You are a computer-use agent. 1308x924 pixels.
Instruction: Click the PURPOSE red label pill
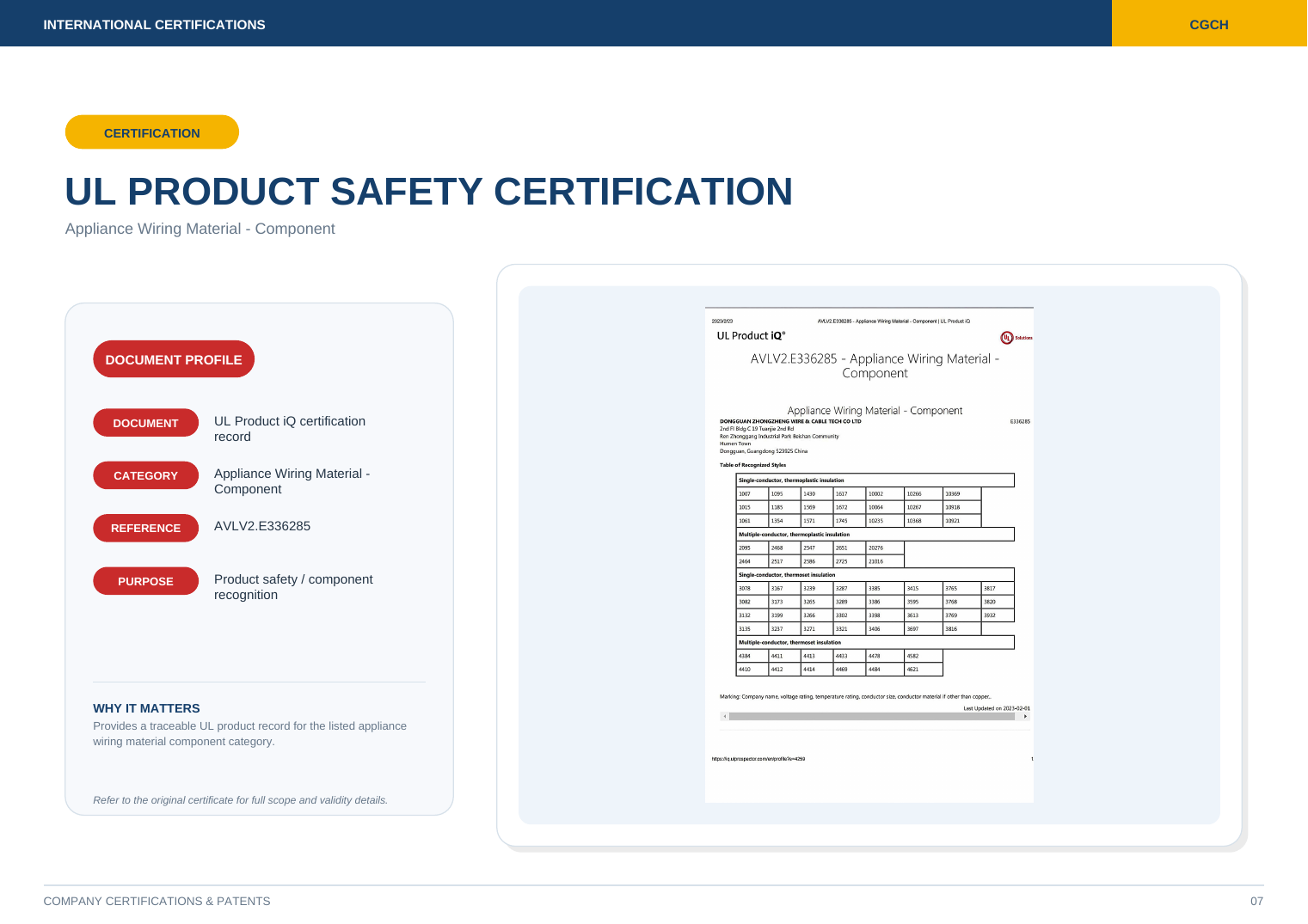point(145,581)
